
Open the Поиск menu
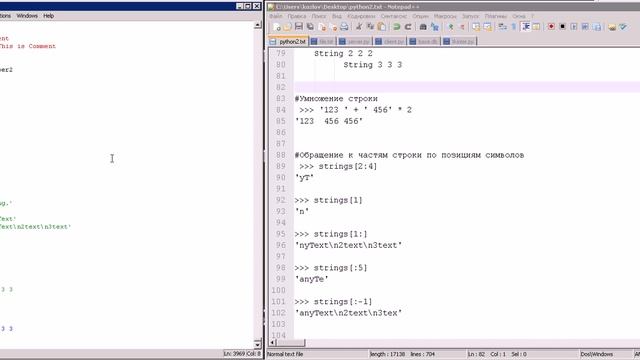(319, 16)
